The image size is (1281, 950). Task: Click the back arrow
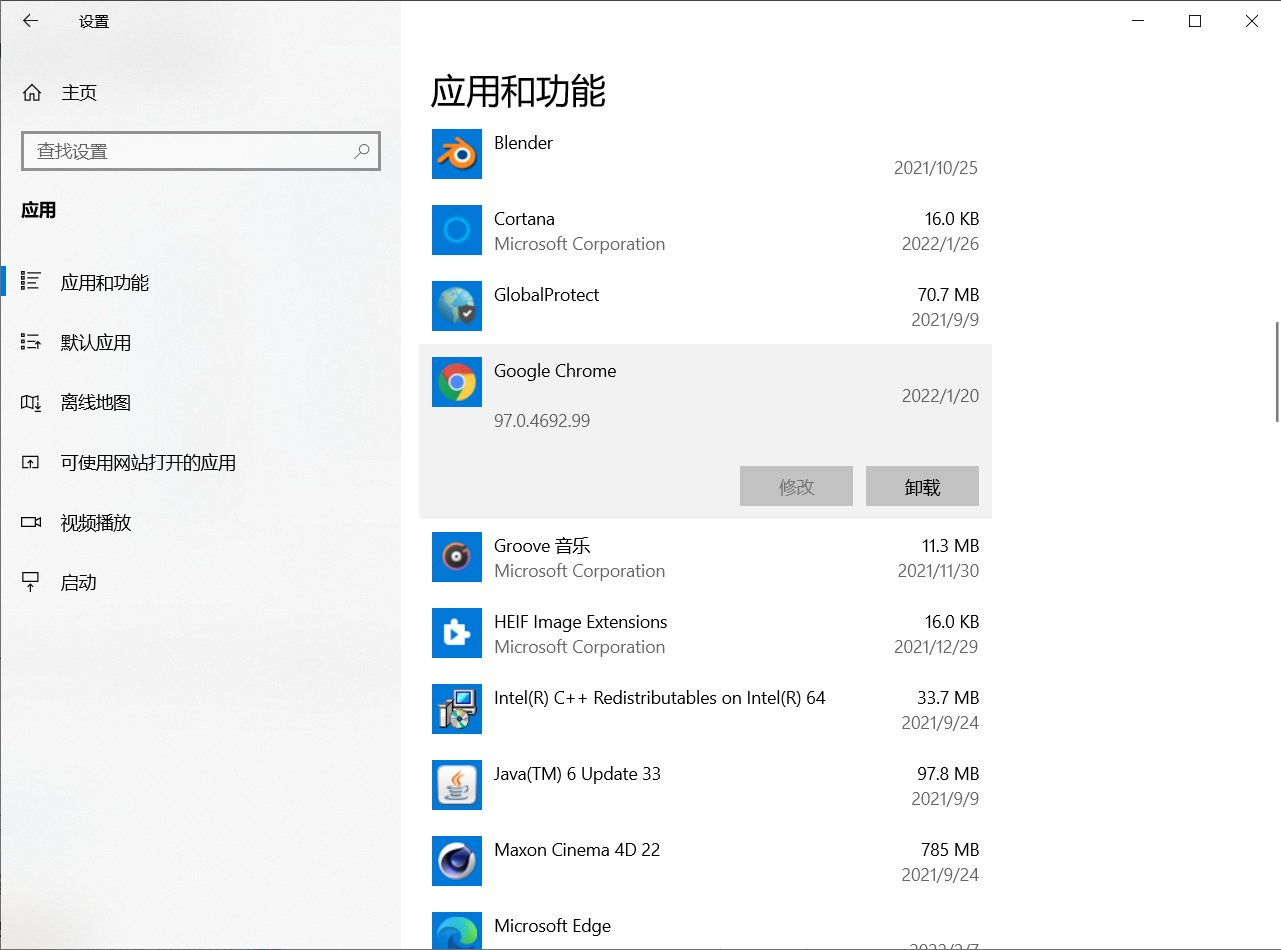(29, 20)
